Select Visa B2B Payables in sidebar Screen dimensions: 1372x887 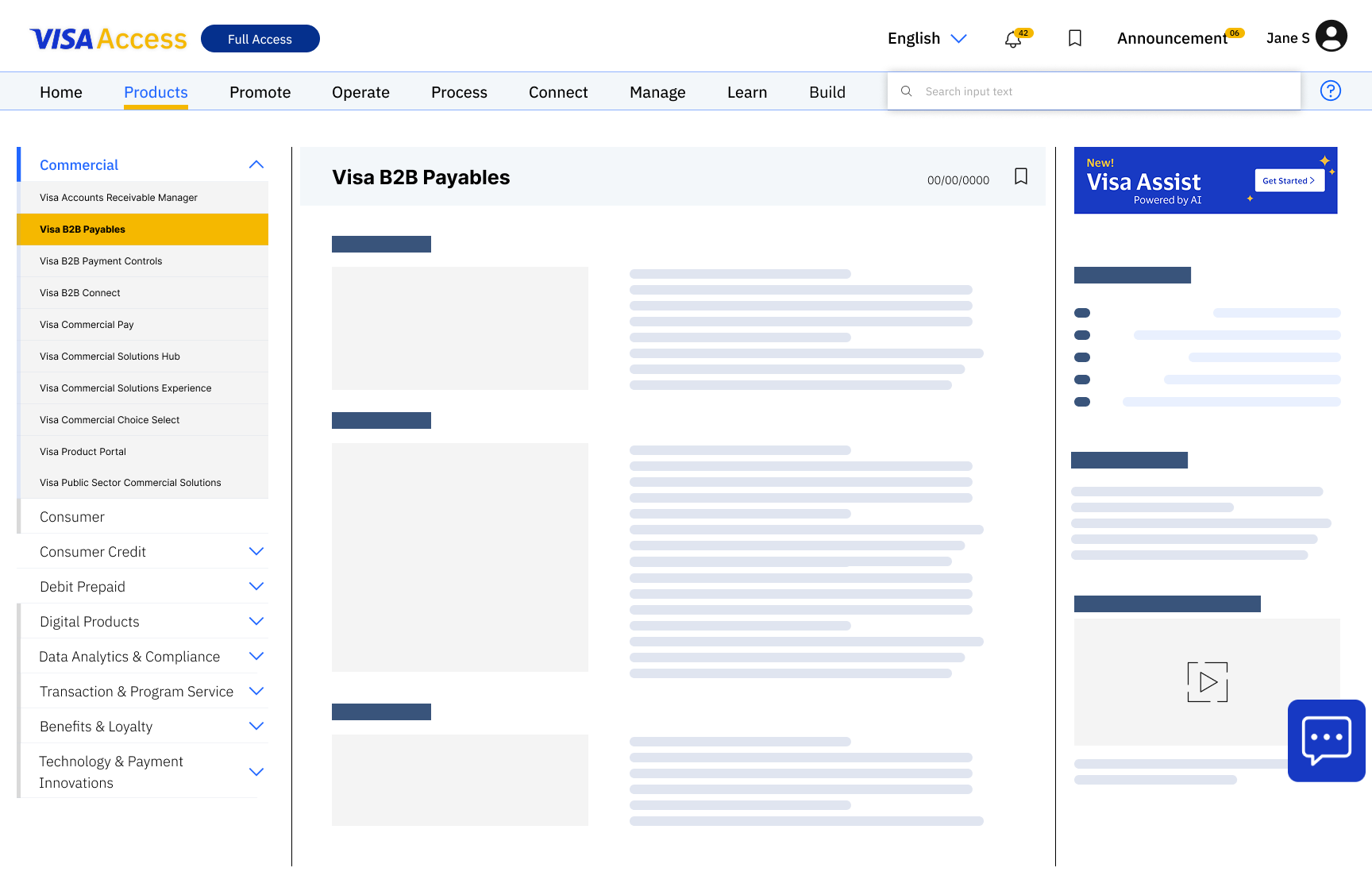click(143, 229)
